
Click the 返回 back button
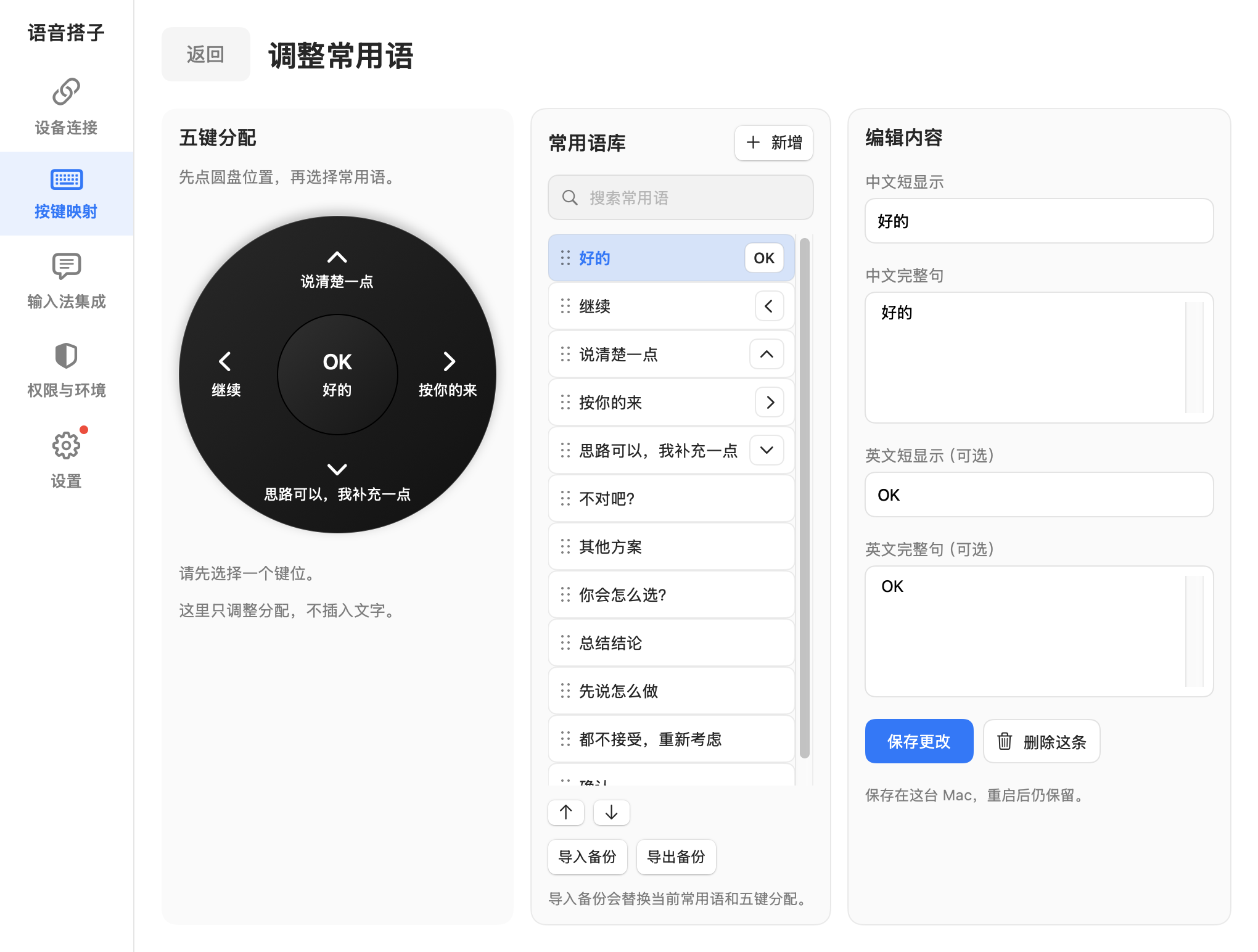206,54
